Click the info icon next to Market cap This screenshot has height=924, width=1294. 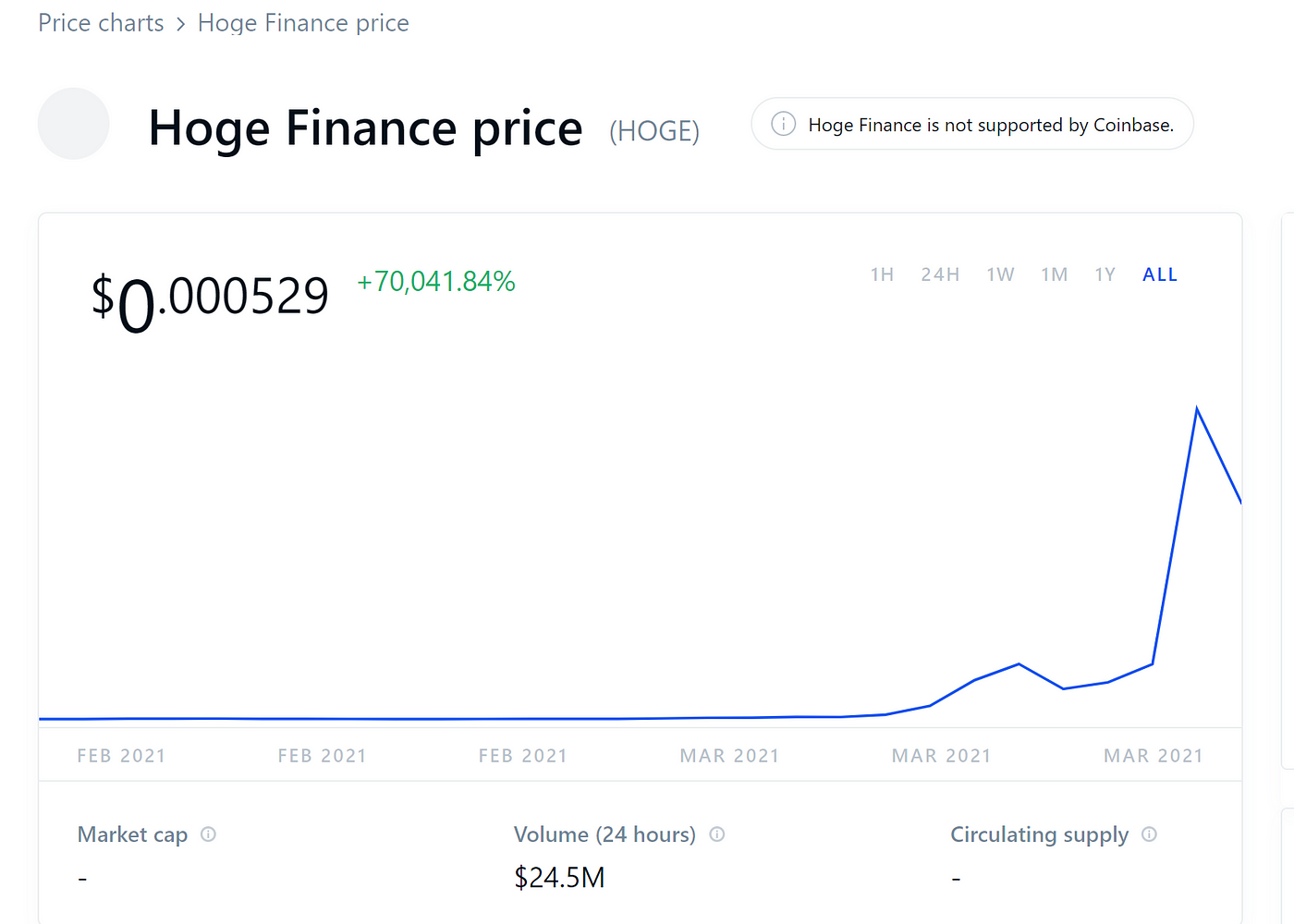[208, 834]
